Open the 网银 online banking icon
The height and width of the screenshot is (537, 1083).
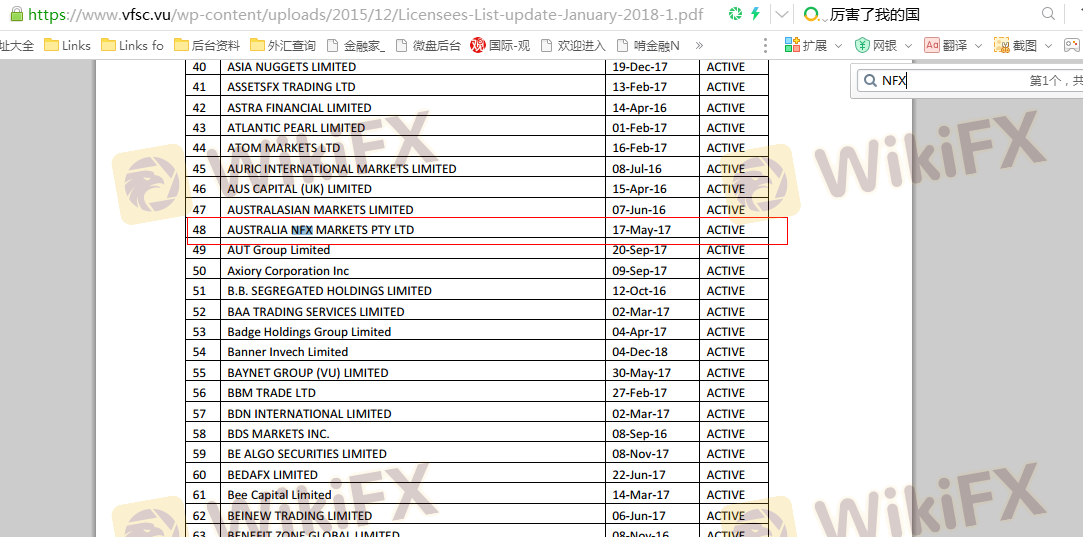pos(862,46)
